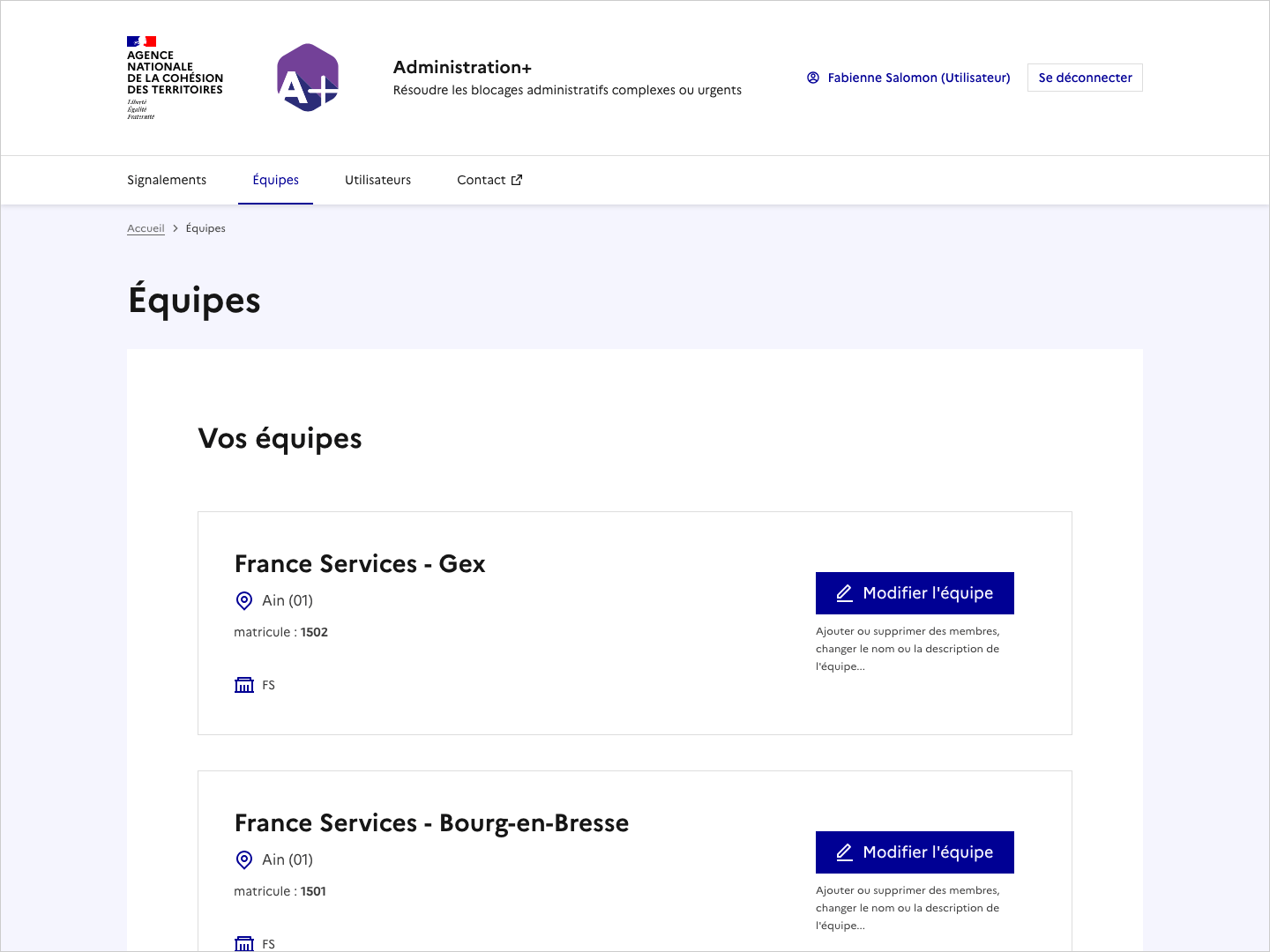Click the FS building icon under matricule 1502
The height and width of the screenshot is (952, 1270).
click(244, 685)
